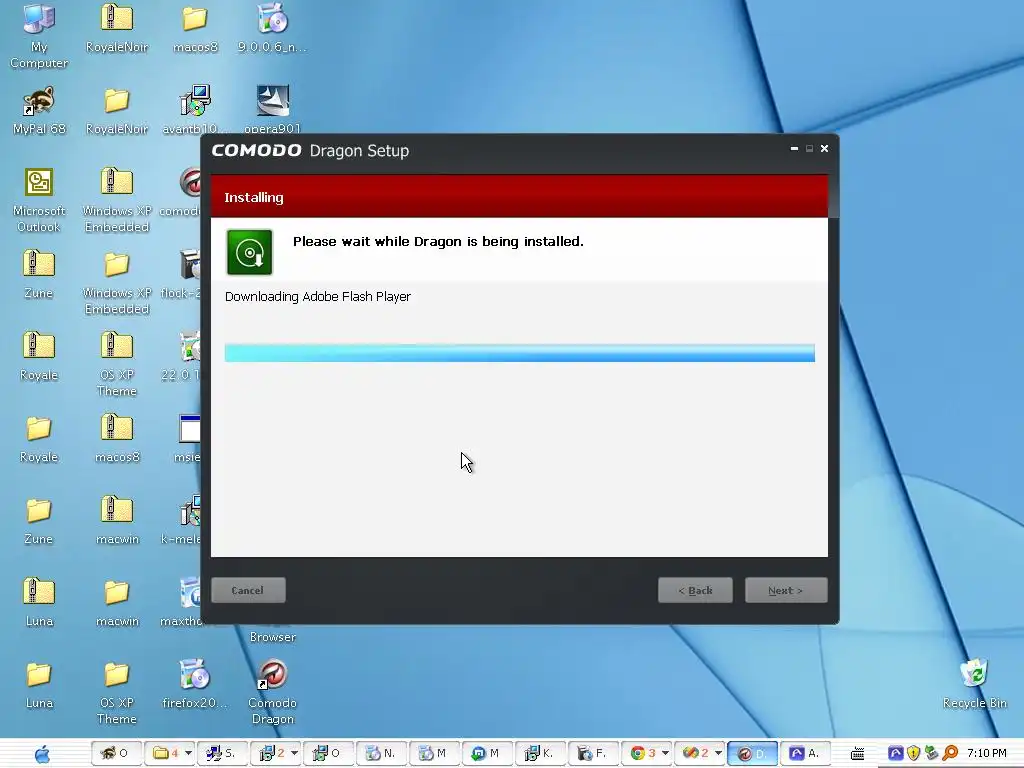
Task: Open the zipped OS XP Theme archive
Action: [117, 363]
